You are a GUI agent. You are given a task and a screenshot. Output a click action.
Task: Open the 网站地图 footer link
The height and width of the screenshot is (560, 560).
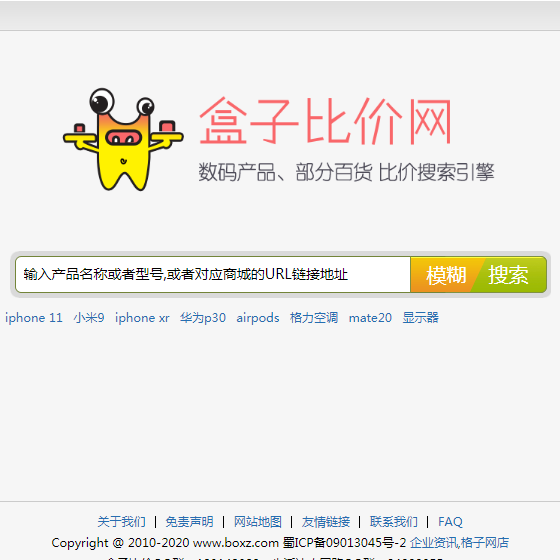(258, 522)
